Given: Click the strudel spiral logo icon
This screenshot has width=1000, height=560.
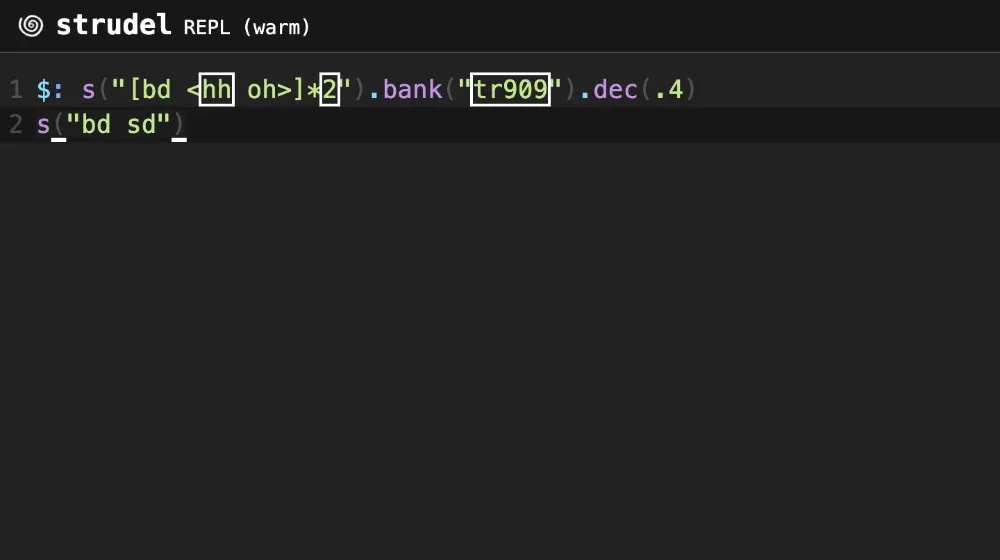Looking at the screenshot, I should (x=31, y=26).
